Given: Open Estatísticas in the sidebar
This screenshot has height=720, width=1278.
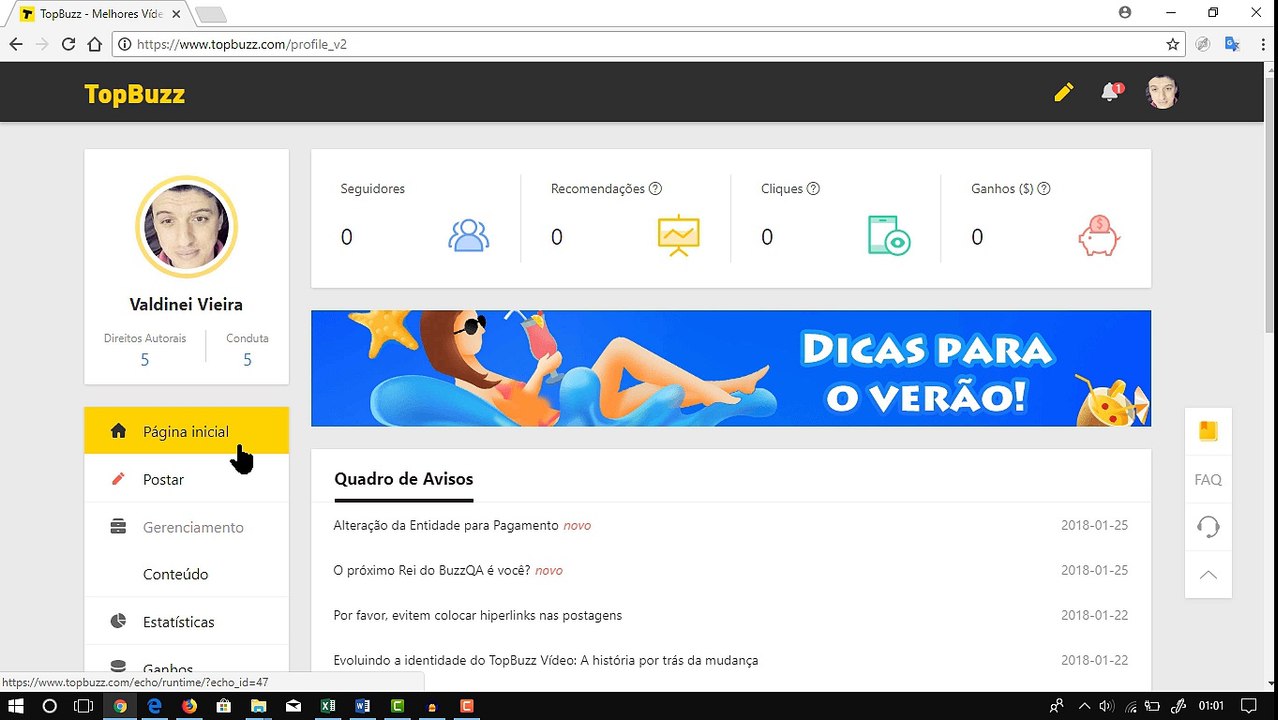Looking at the screenshot, I should [186, 622].
